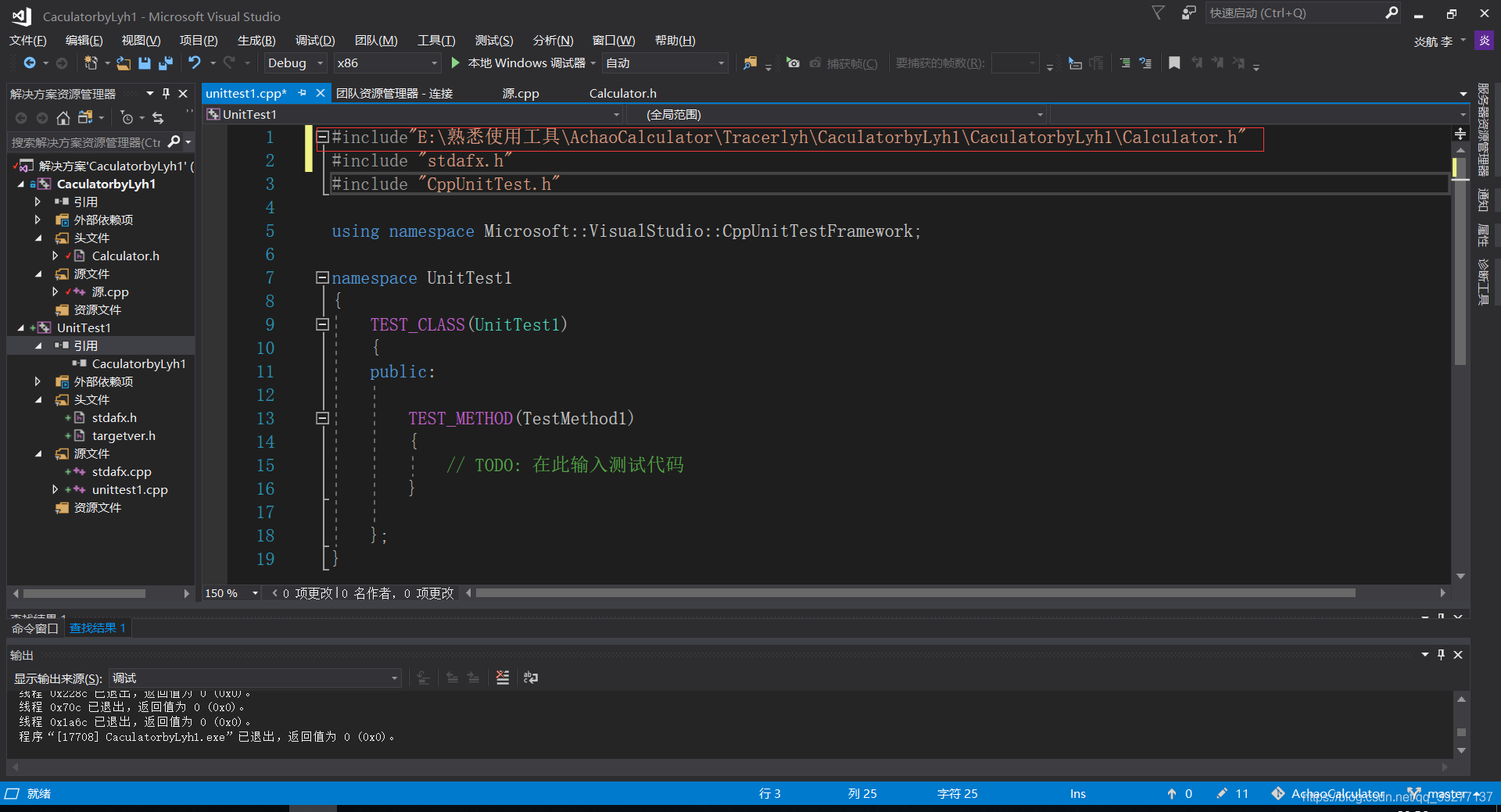1501x812 pixels.
Task: Toggle a bookmark with the bookmark icon
Action: click(x=1174, y=63)
